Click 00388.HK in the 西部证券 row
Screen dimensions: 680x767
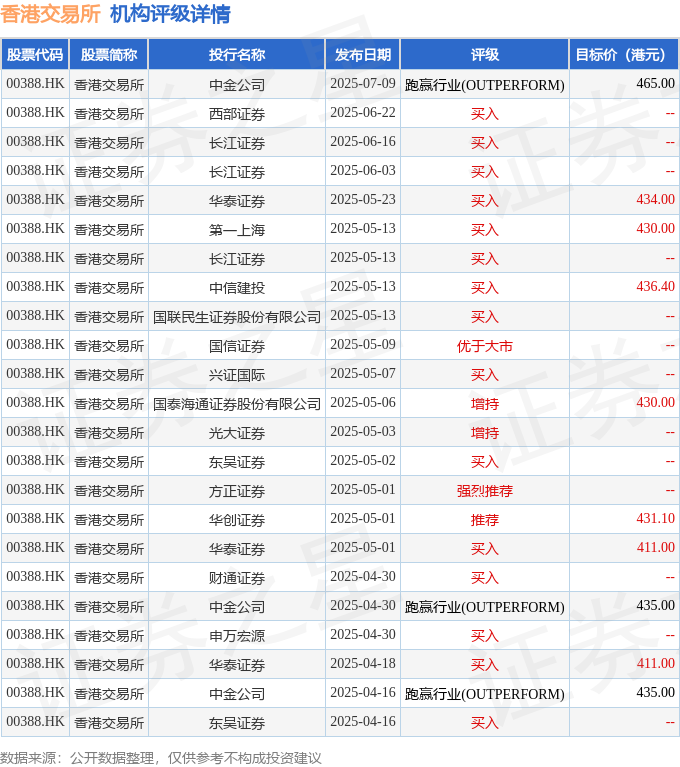pos(35,113)
